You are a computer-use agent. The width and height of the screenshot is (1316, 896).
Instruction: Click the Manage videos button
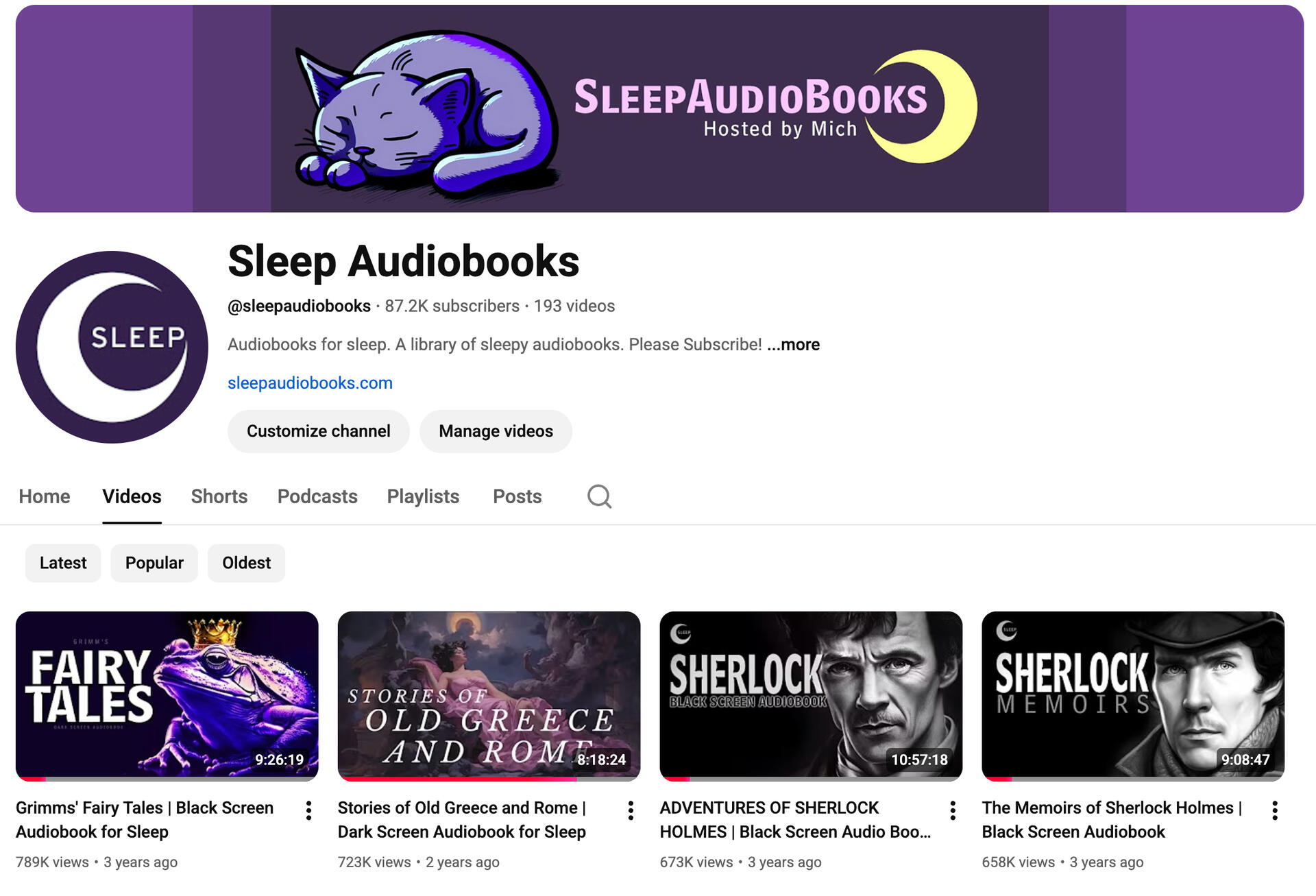pos(496,431)
